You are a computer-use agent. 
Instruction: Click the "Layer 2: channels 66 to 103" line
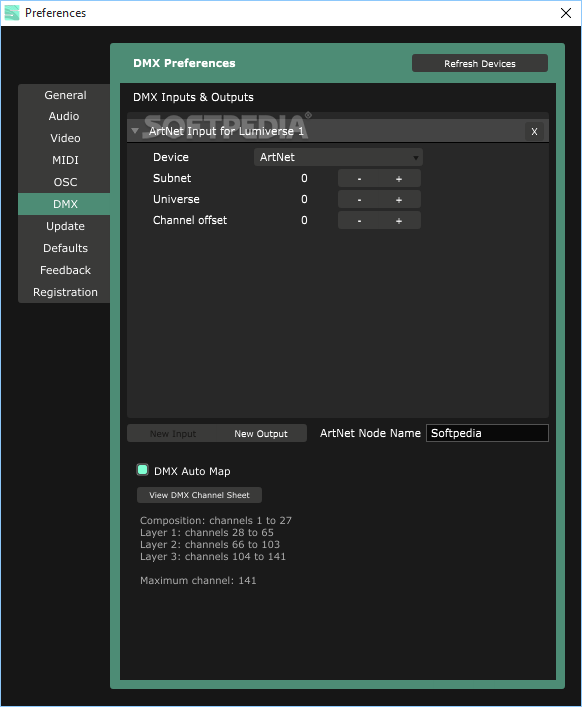click(x=210, y=545)
